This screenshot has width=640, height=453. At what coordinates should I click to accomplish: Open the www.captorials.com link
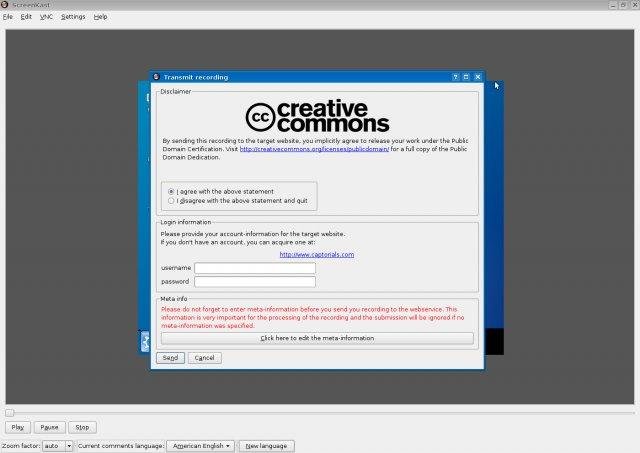tap(317, 254)
